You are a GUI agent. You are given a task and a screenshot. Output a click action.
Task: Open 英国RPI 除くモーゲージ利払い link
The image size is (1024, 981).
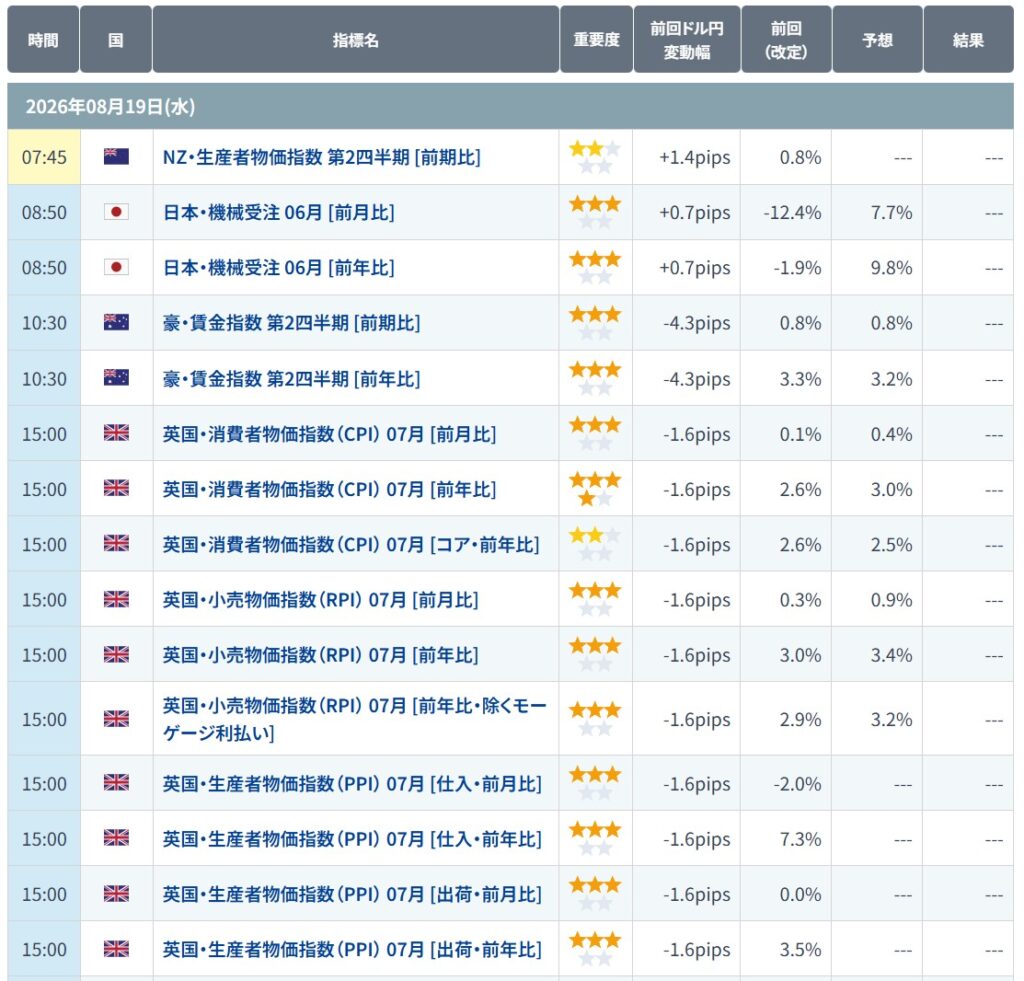[355, 719]
